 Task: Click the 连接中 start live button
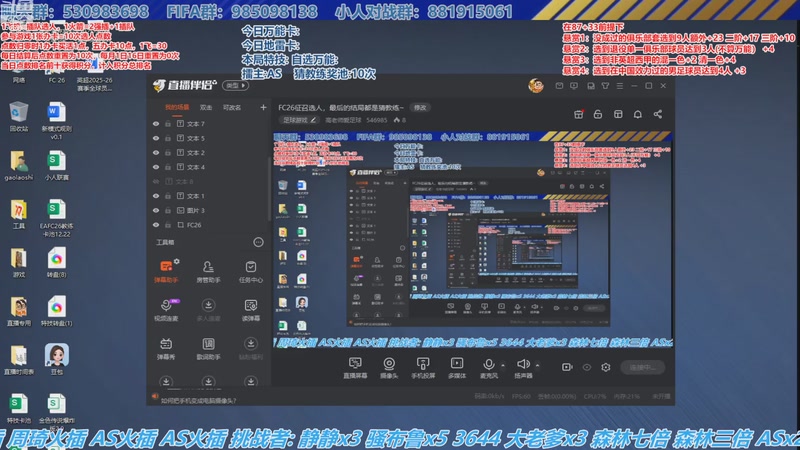coord(642,367)
